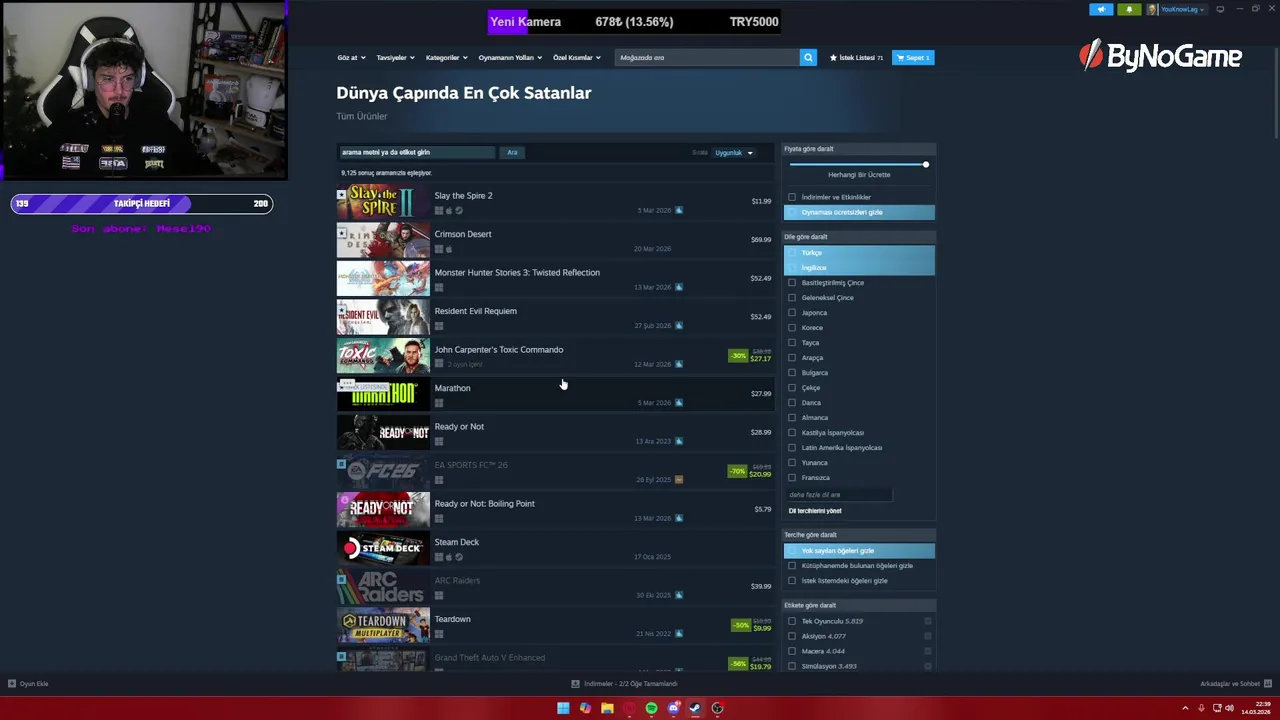Click the price range slider handle
The image size is (1280, 720).
tap(926, 164)
